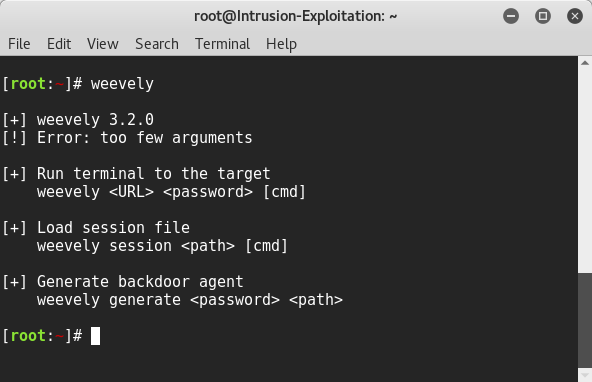Click the scrollbar up arrow
This screenshot has height=382, width=592.
(585, 63)
